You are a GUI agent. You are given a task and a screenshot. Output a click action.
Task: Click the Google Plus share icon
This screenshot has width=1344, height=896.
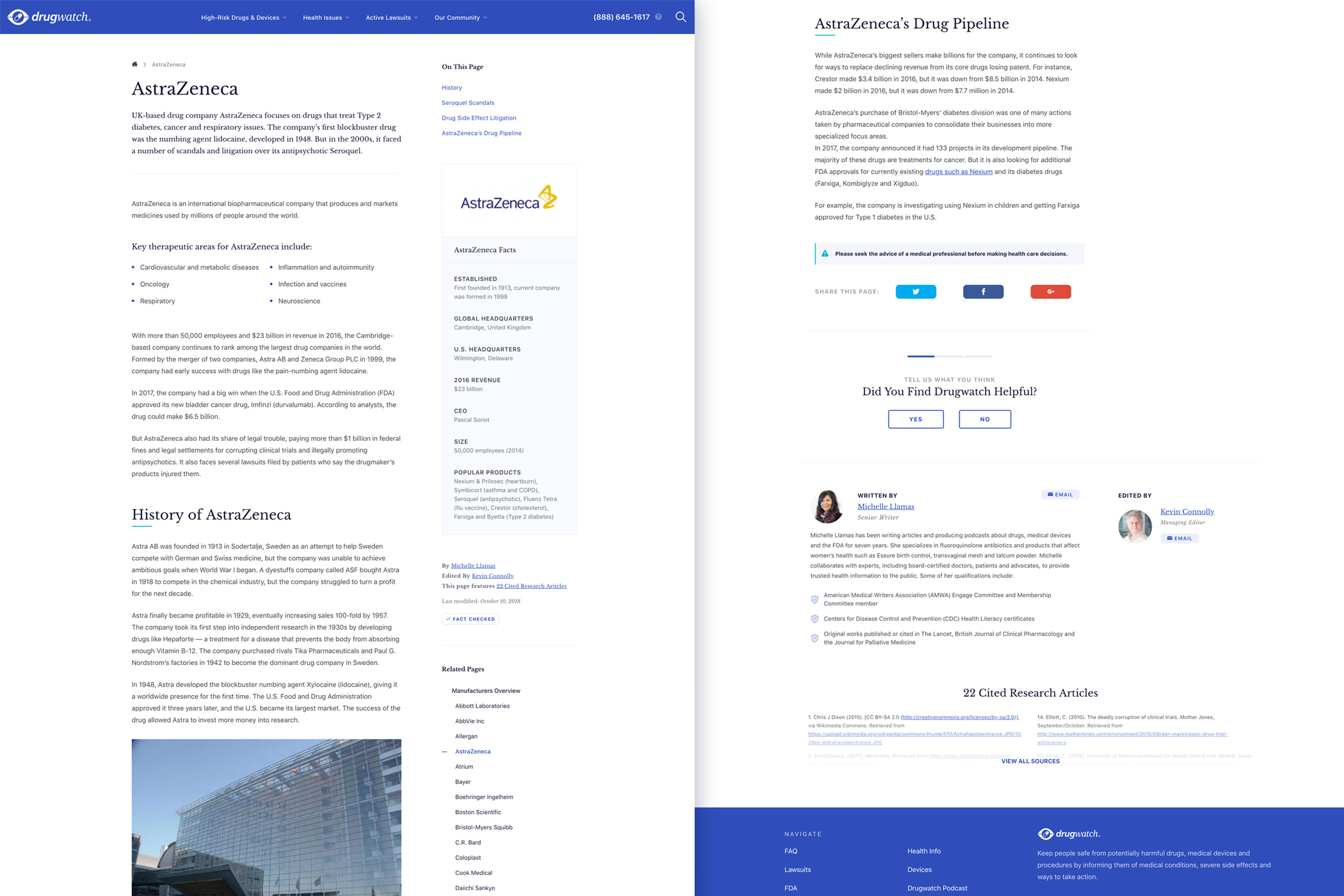click(x=1050, y=292)
